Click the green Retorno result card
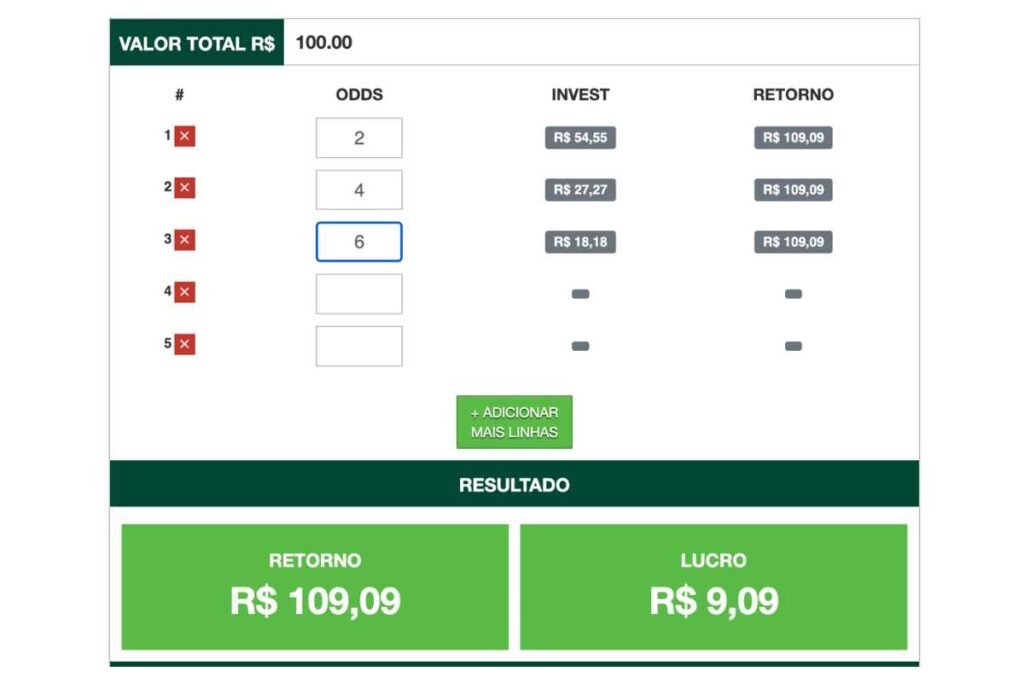1024x683 pixels. 315,587
